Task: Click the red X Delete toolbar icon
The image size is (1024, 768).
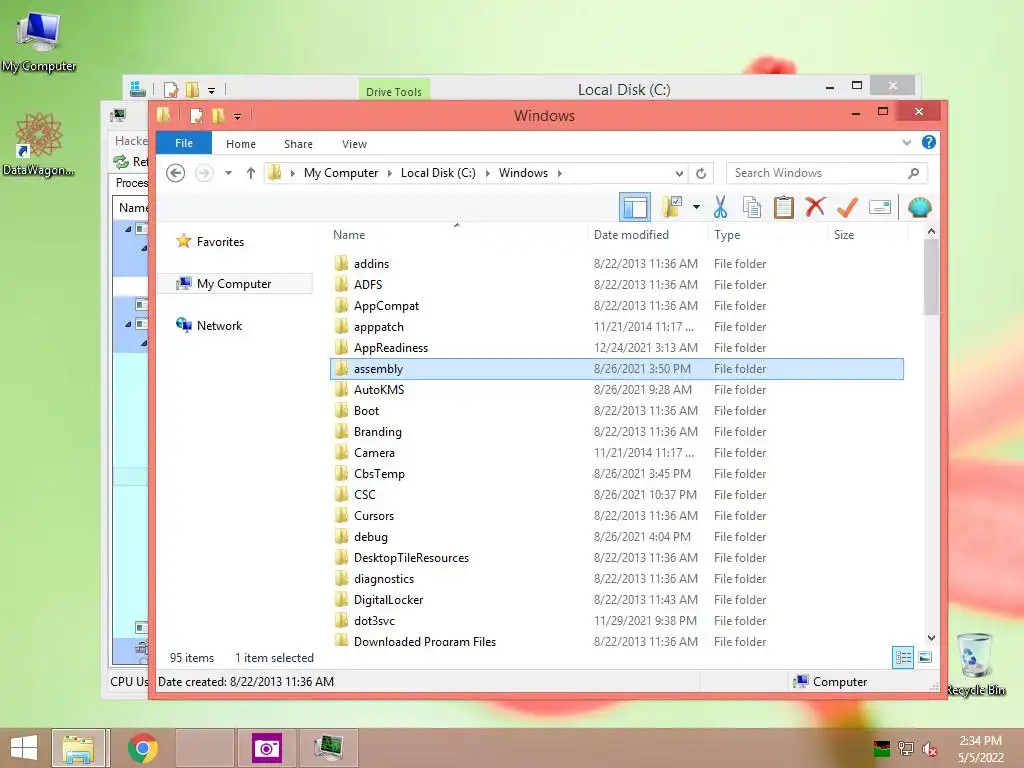Action: [x=815, y=208]
